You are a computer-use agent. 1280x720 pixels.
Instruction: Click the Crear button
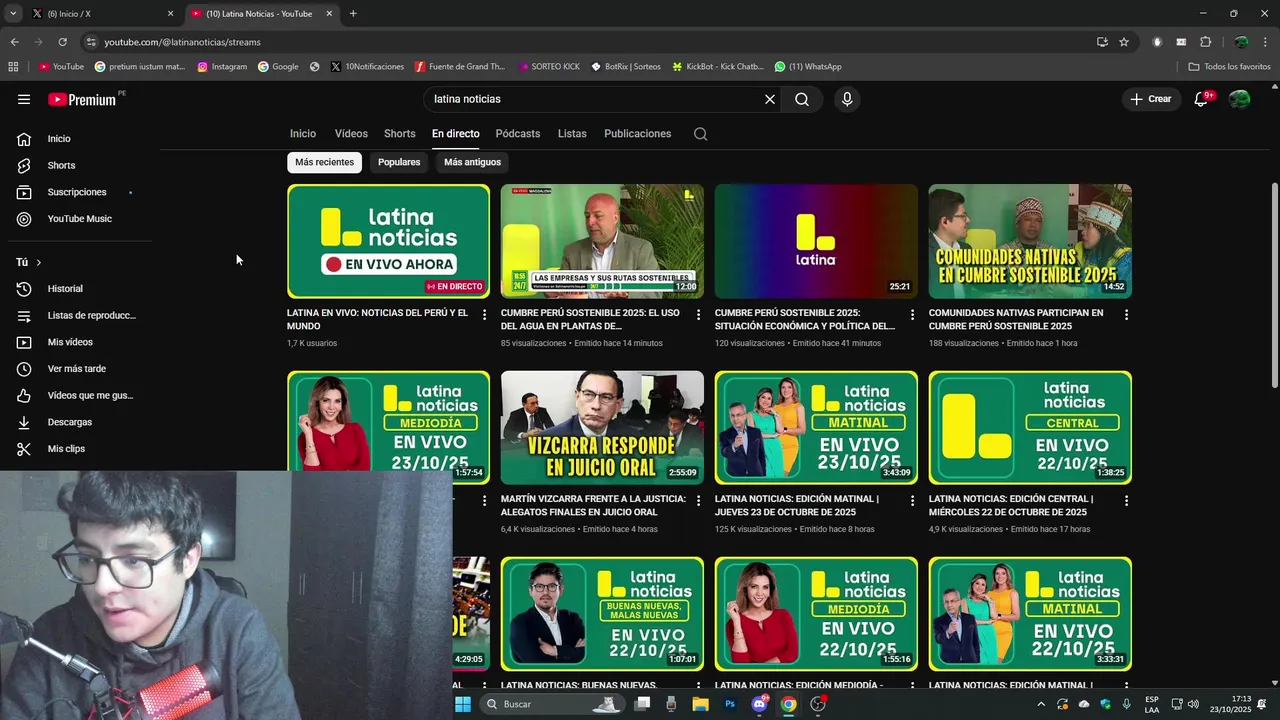coord(1151,99)
